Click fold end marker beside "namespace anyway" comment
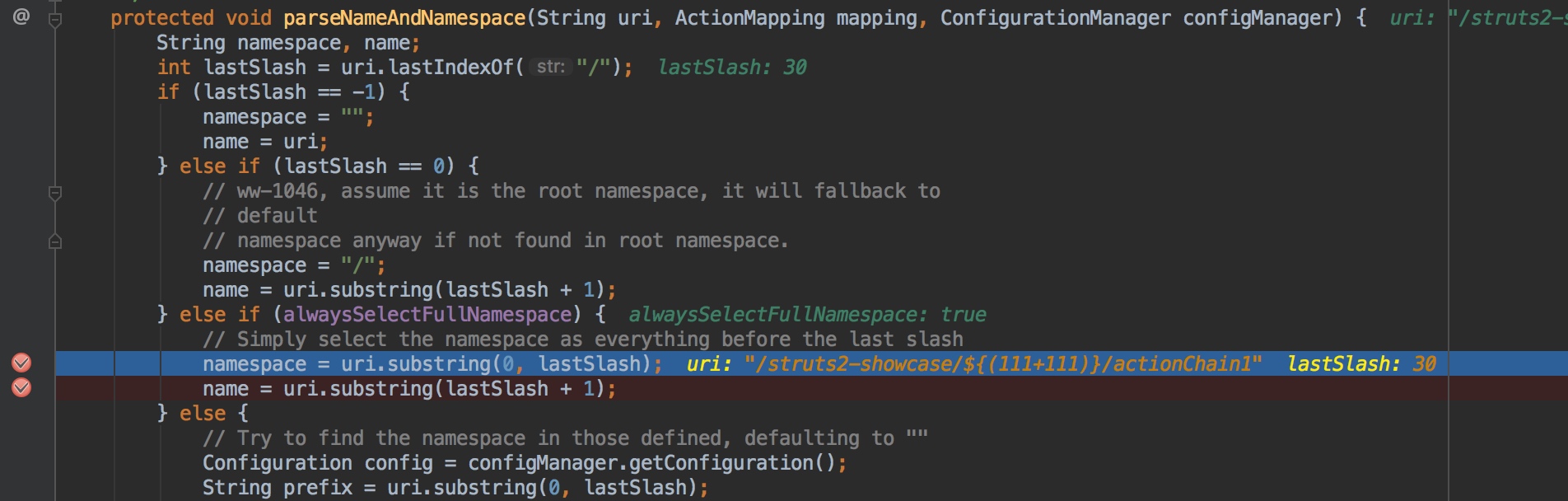This screenshot has height=501, width=1568. (x=55, y=241)
